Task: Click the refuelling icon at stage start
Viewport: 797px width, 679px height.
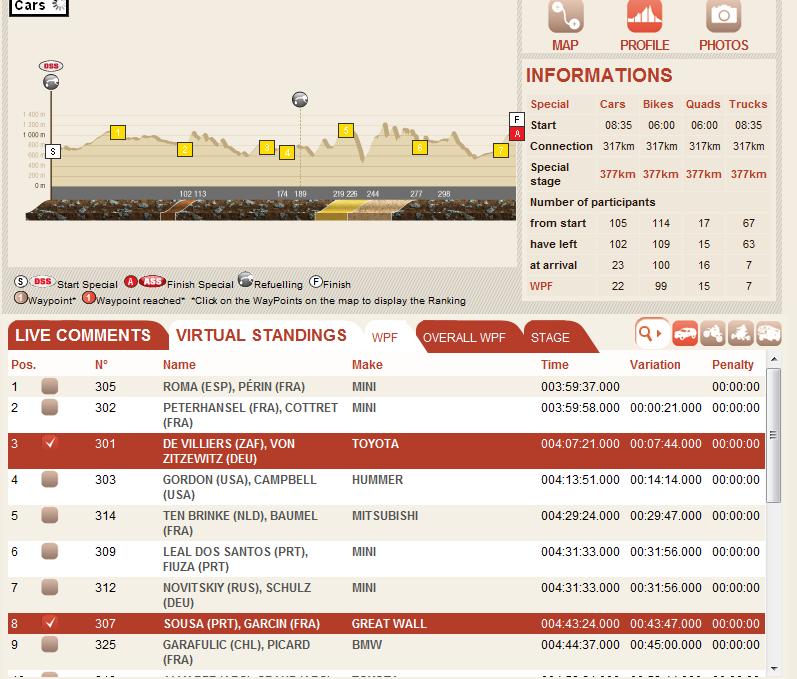Action: [51, 82]
